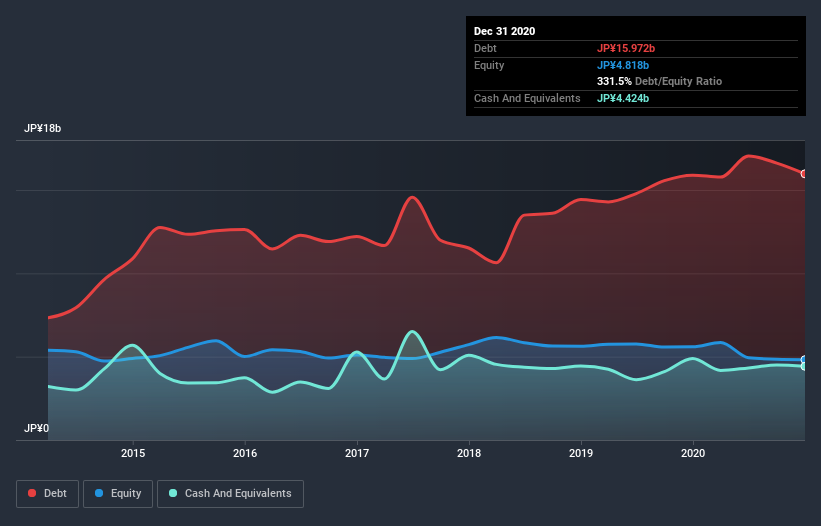
Task: Click the teal Cash endpoint marker
Action: pos(804,366)
